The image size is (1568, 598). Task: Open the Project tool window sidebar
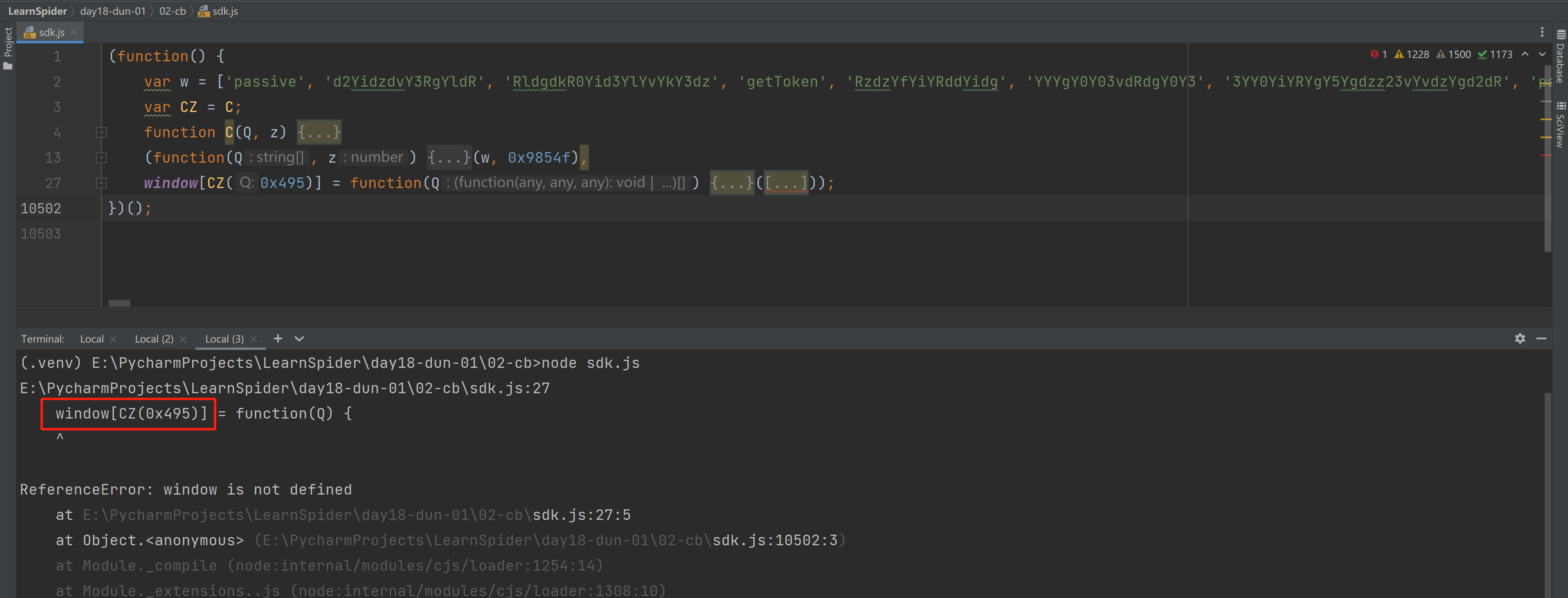[8, 47]
